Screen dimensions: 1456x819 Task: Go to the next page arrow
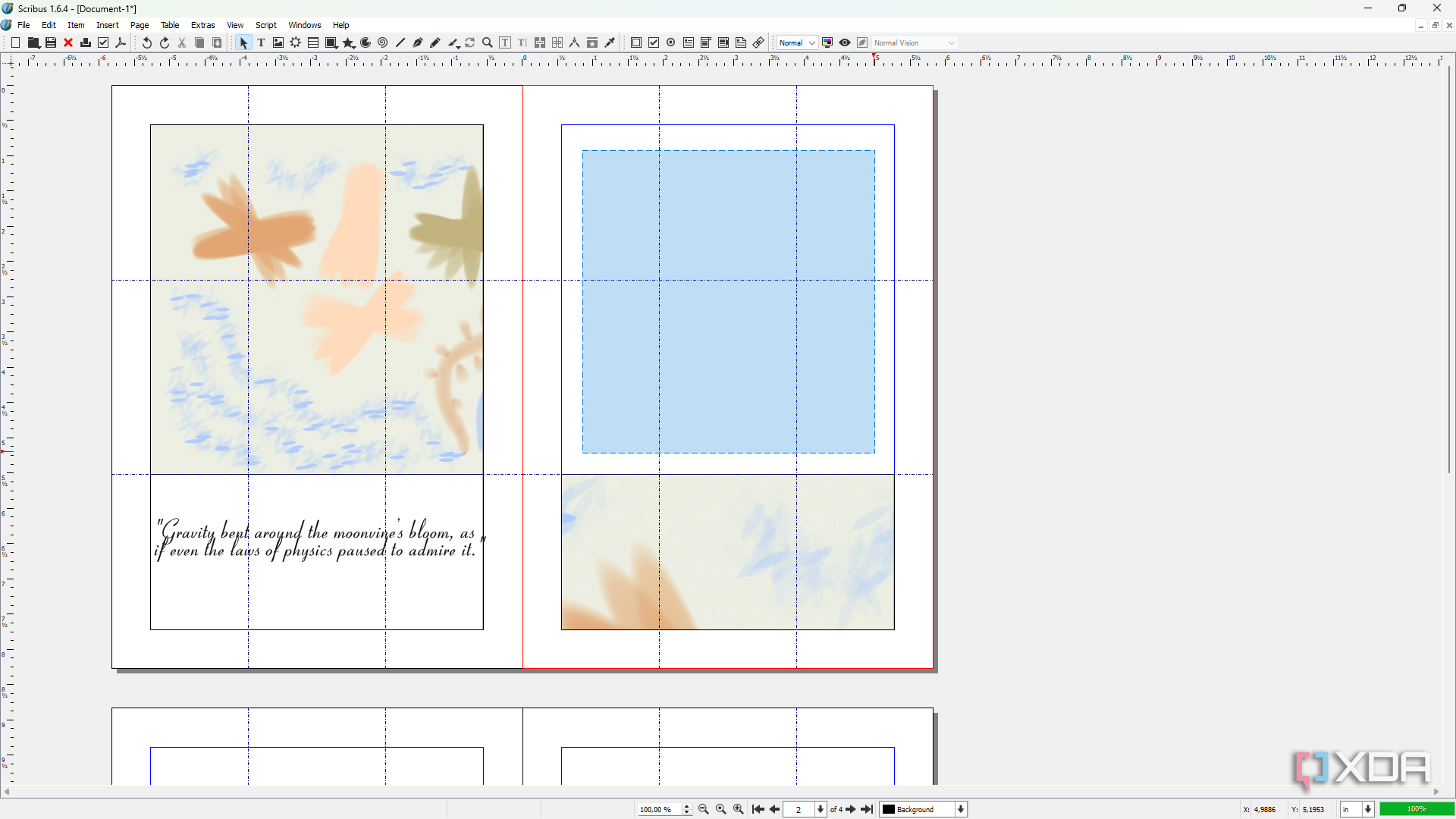(x=851, y=809)
